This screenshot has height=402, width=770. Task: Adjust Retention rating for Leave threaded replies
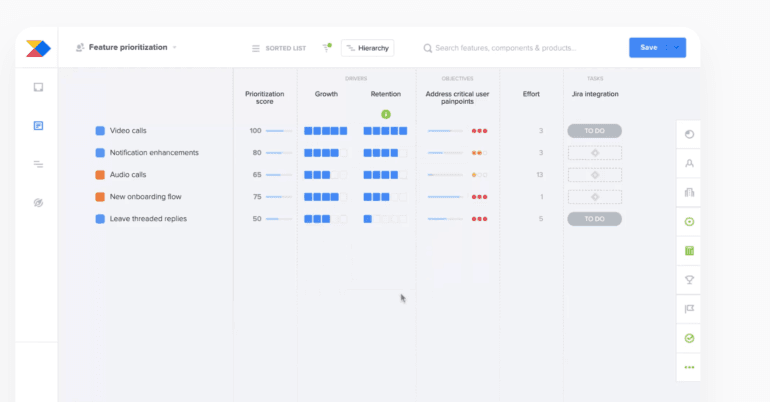click(x=385, y=219)
